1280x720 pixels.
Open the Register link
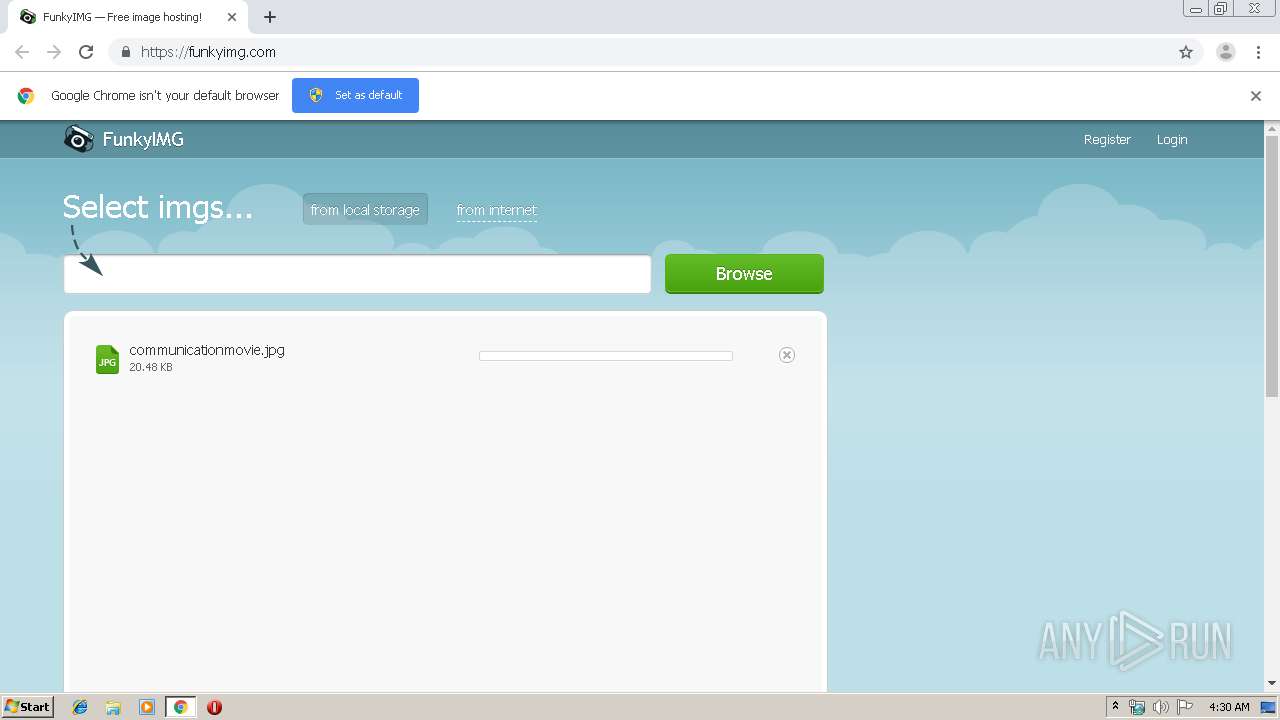click(x=1107, y=139)
